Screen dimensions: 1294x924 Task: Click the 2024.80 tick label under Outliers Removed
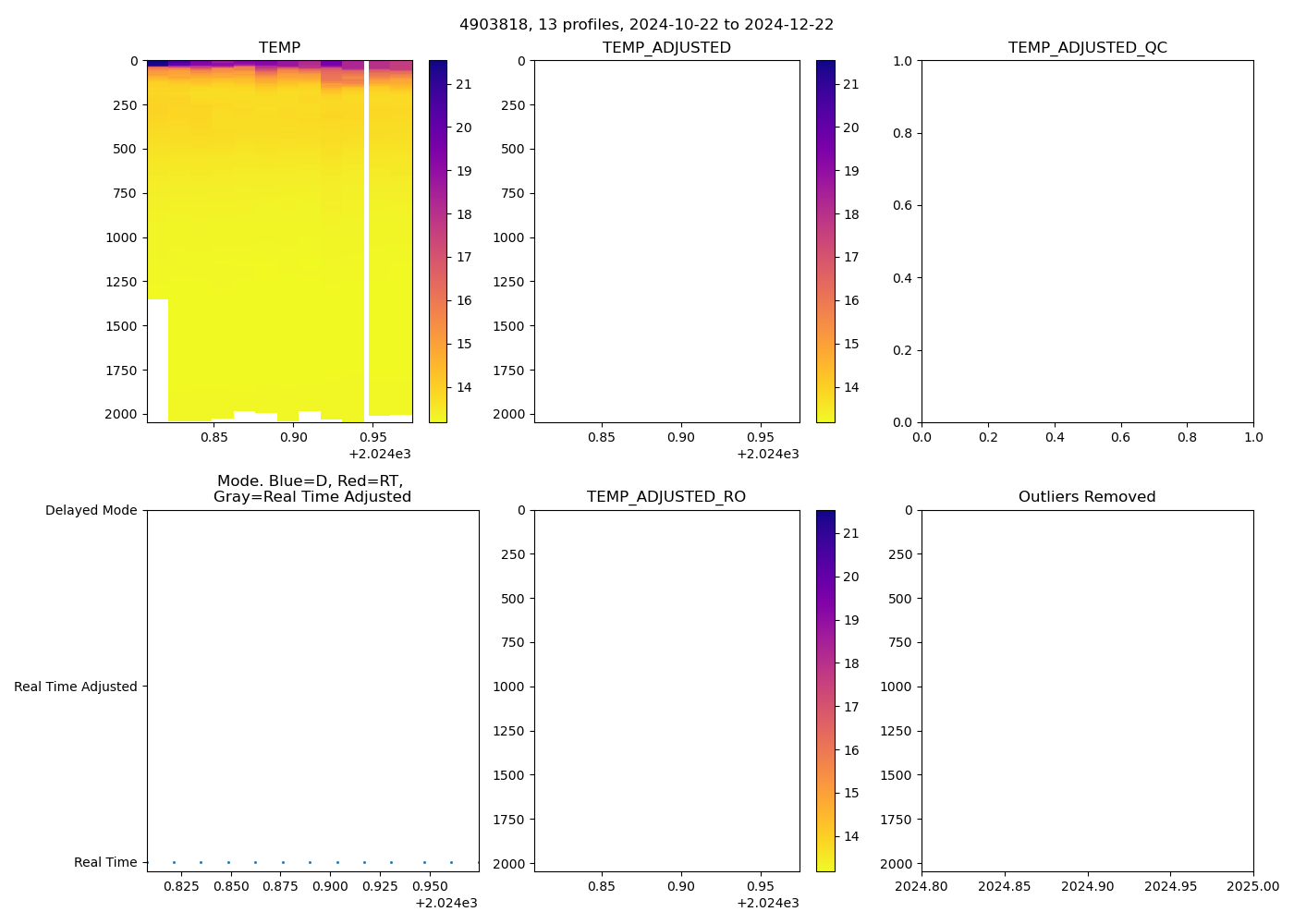click(x=922, y=887)
